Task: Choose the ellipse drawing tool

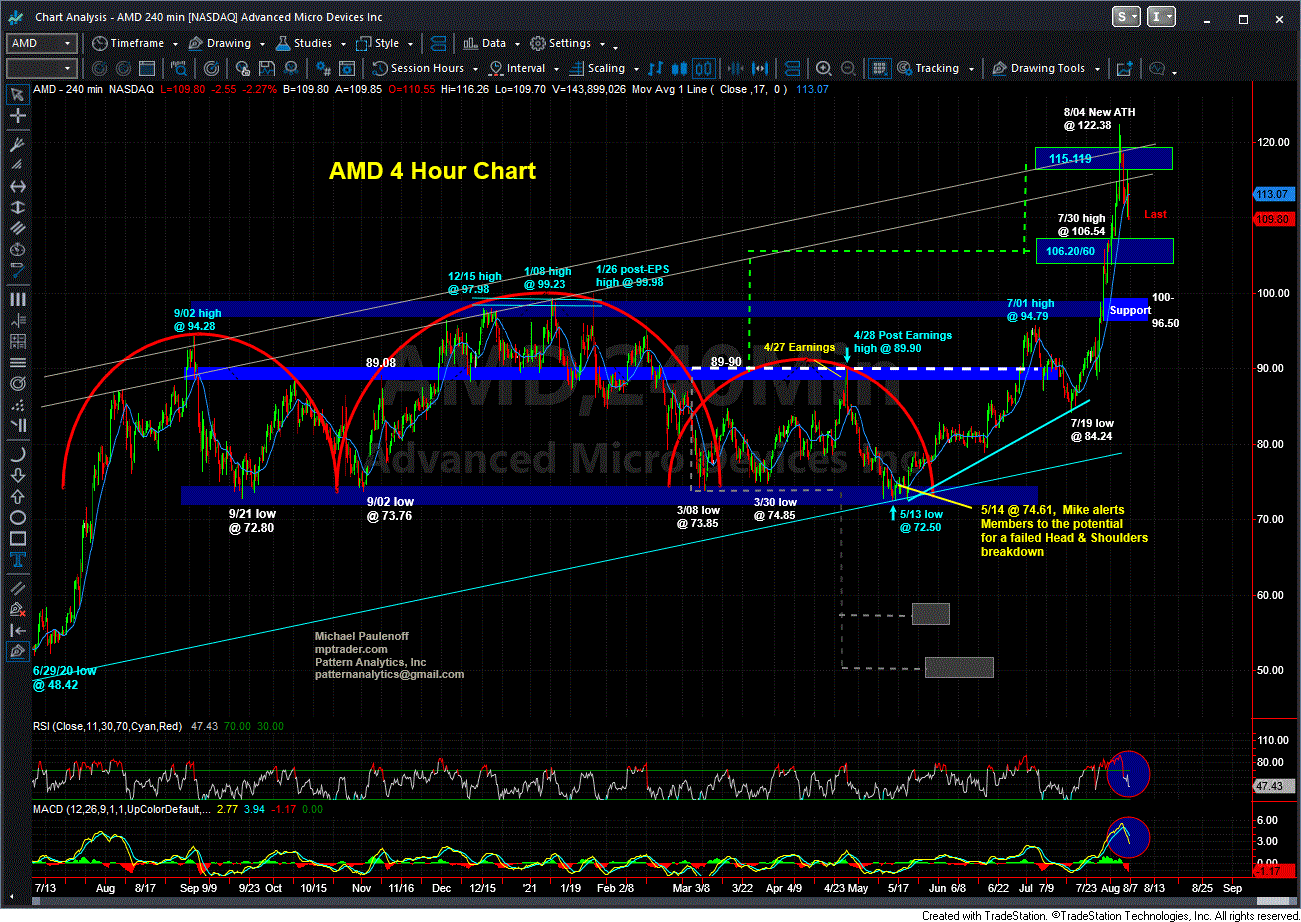Action: click(17, 518)
